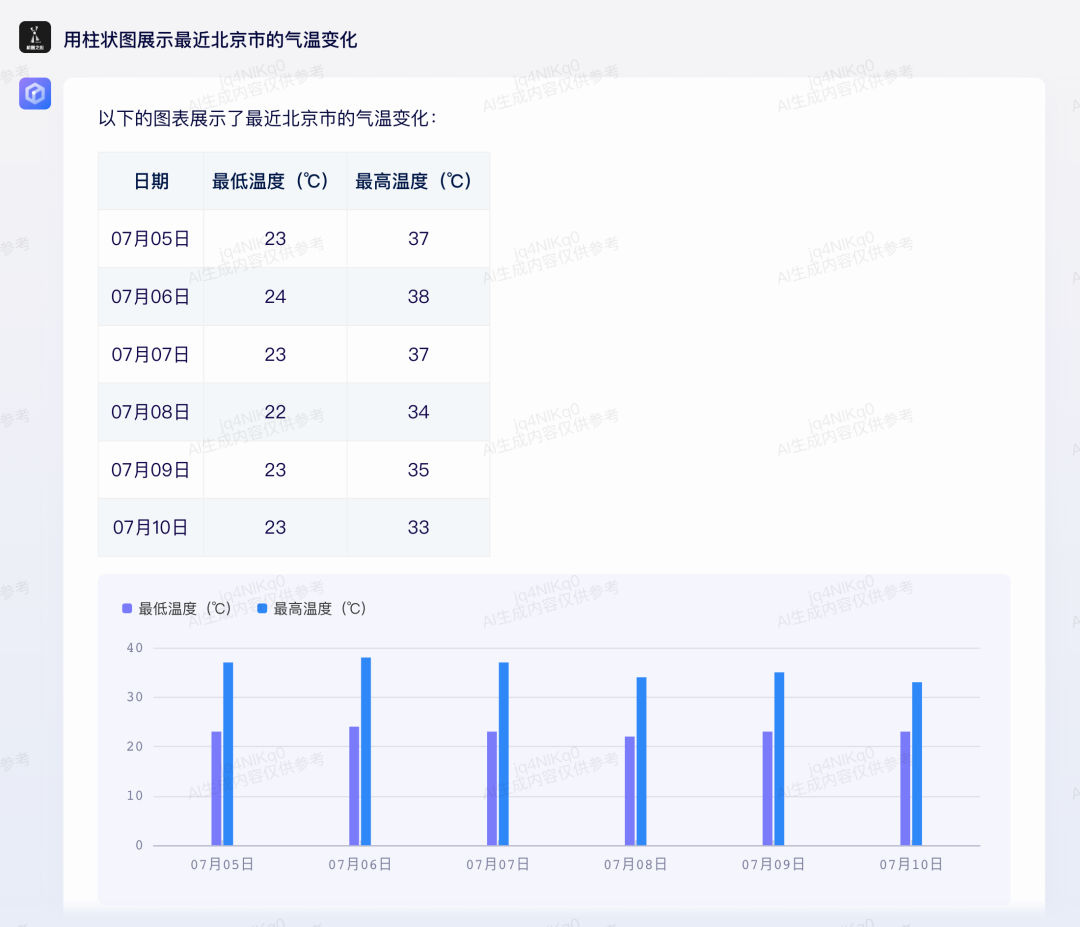Click the blue bar for 07月06日
The width and height of the screenshot is (1080, 927).
point(366,751)
